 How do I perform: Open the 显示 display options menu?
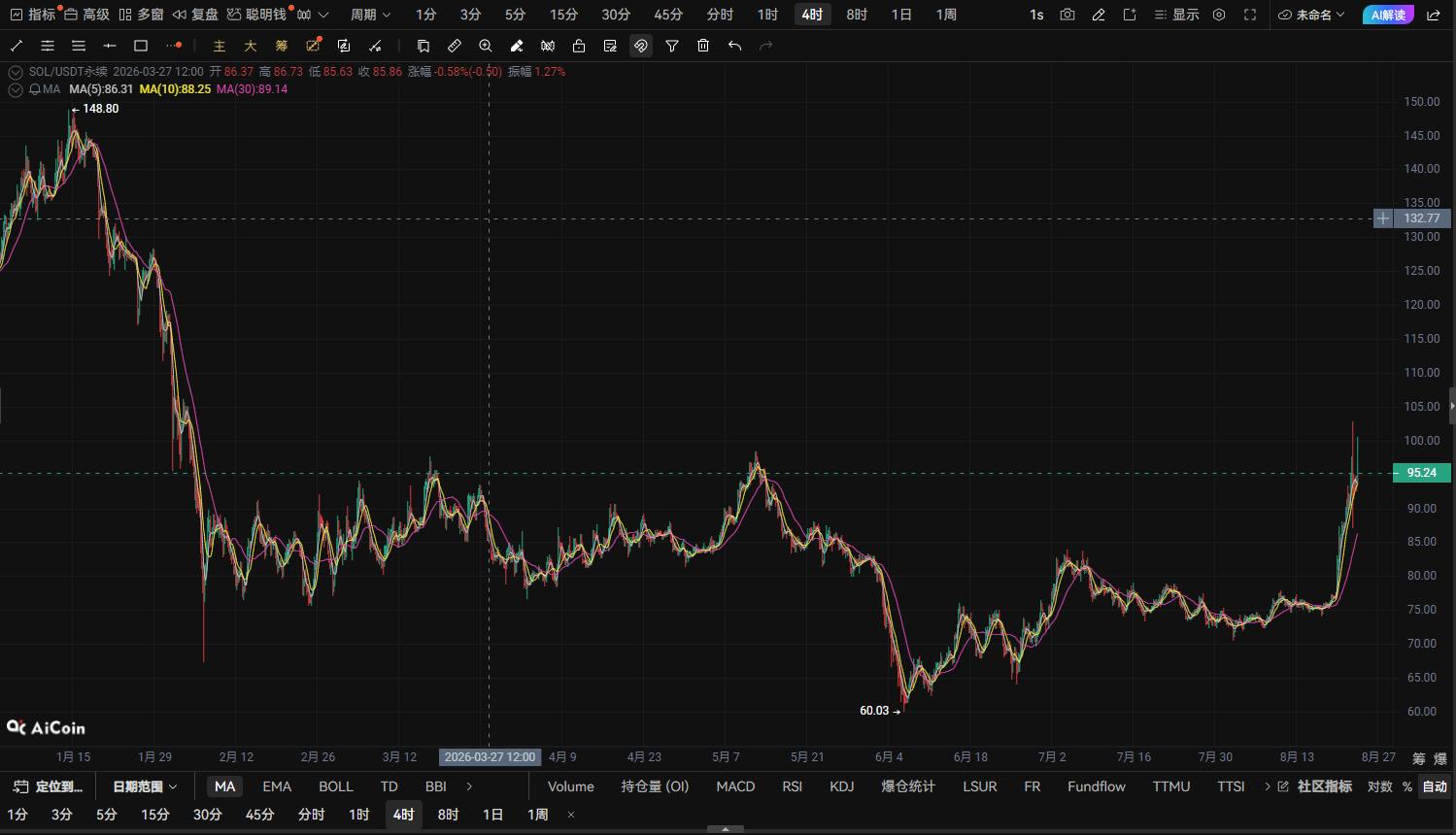1176,15
